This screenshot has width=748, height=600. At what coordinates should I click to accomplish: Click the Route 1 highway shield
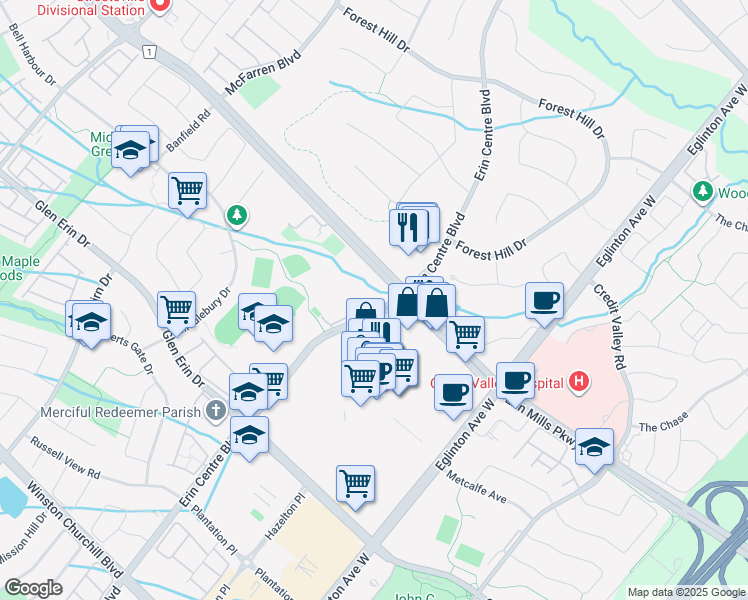tap(150, 52)
